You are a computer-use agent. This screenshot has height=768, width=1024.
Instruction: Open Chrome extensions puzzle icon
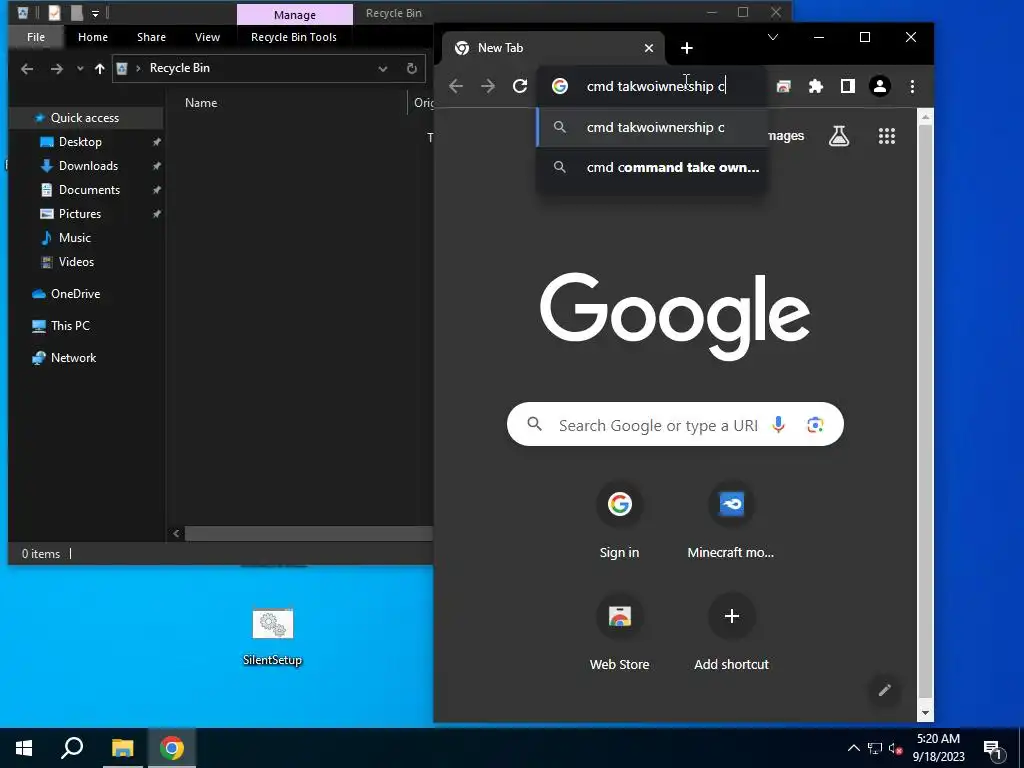click(x=816, y=86)
